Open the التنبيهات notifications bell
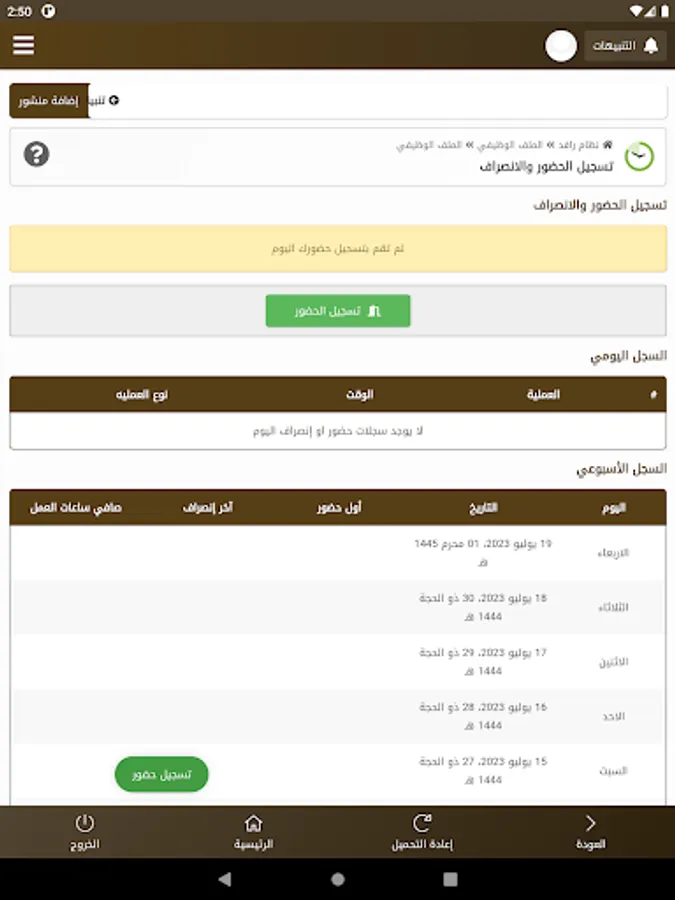 [625, 45]
